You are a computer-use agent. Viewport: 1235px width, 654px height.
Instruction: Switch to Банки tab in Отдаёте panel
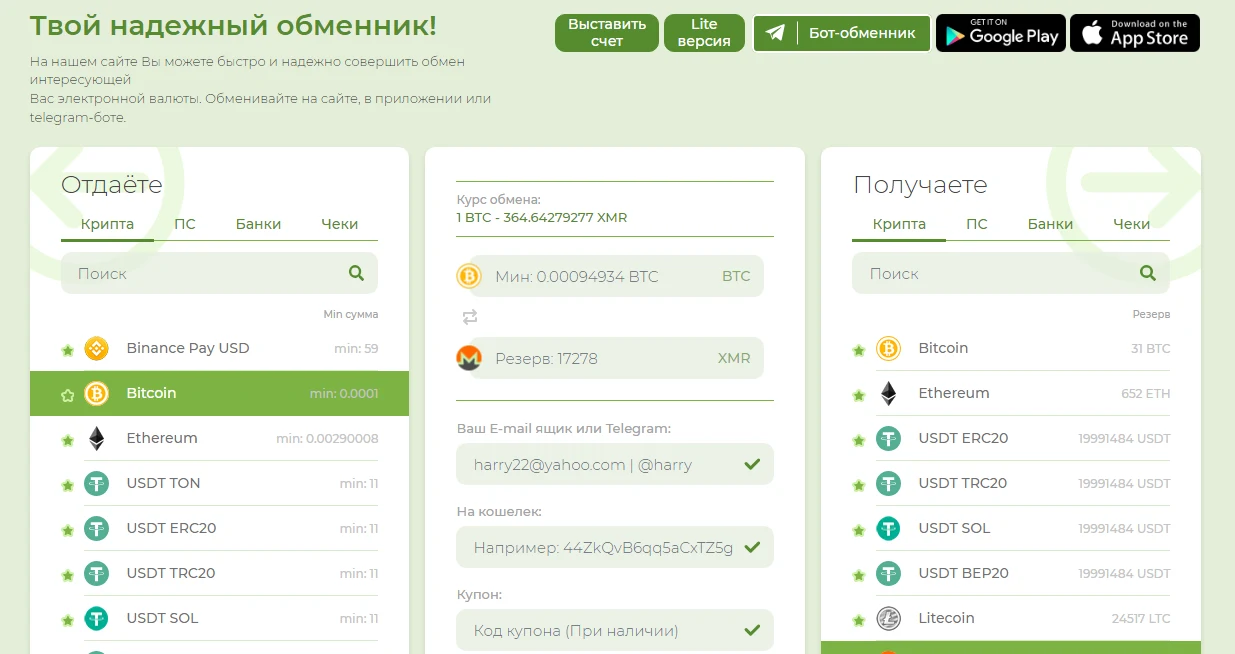coord(258,224)
